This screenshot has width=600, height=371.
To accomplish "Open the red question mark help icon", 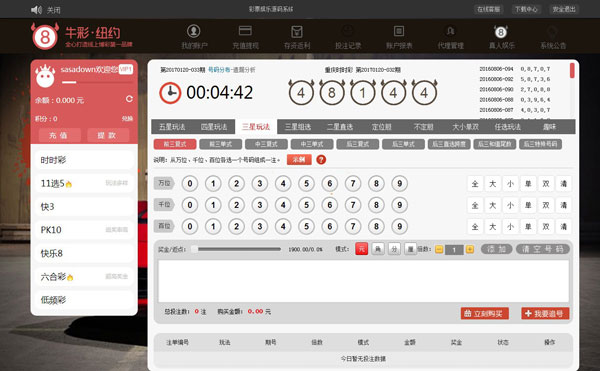I will tap(321, 159).
